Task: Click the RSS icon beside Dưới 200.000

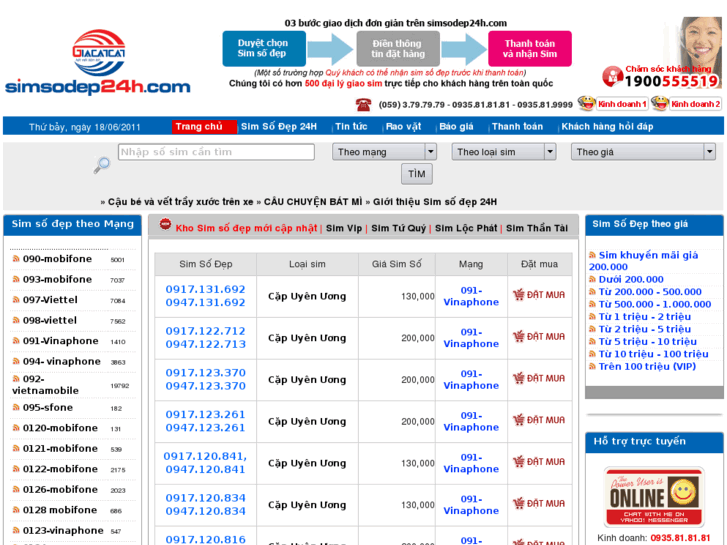Action: (x=592, y=279)
